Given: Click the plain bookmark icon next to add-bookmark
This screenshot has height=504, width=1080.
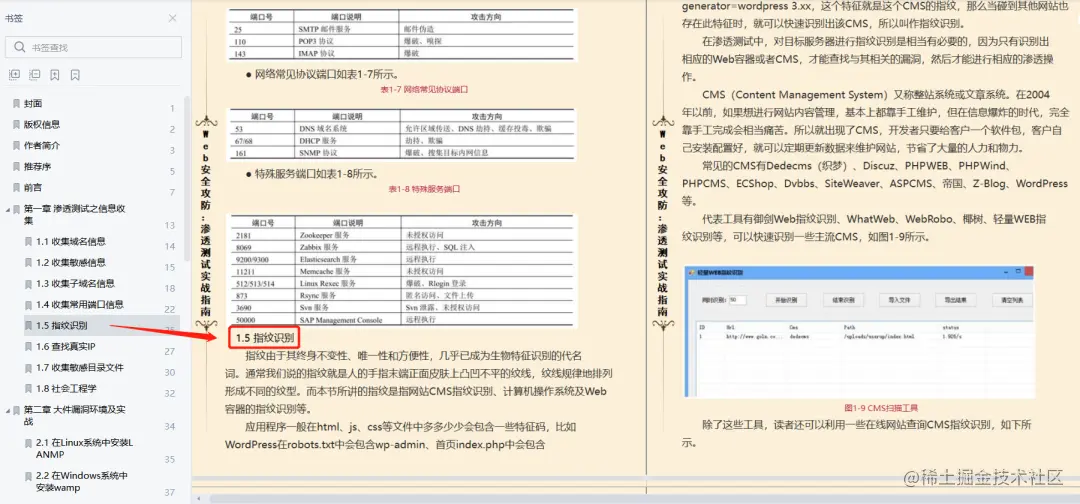Looking at the screenshot, I should (x=75, y=74).
